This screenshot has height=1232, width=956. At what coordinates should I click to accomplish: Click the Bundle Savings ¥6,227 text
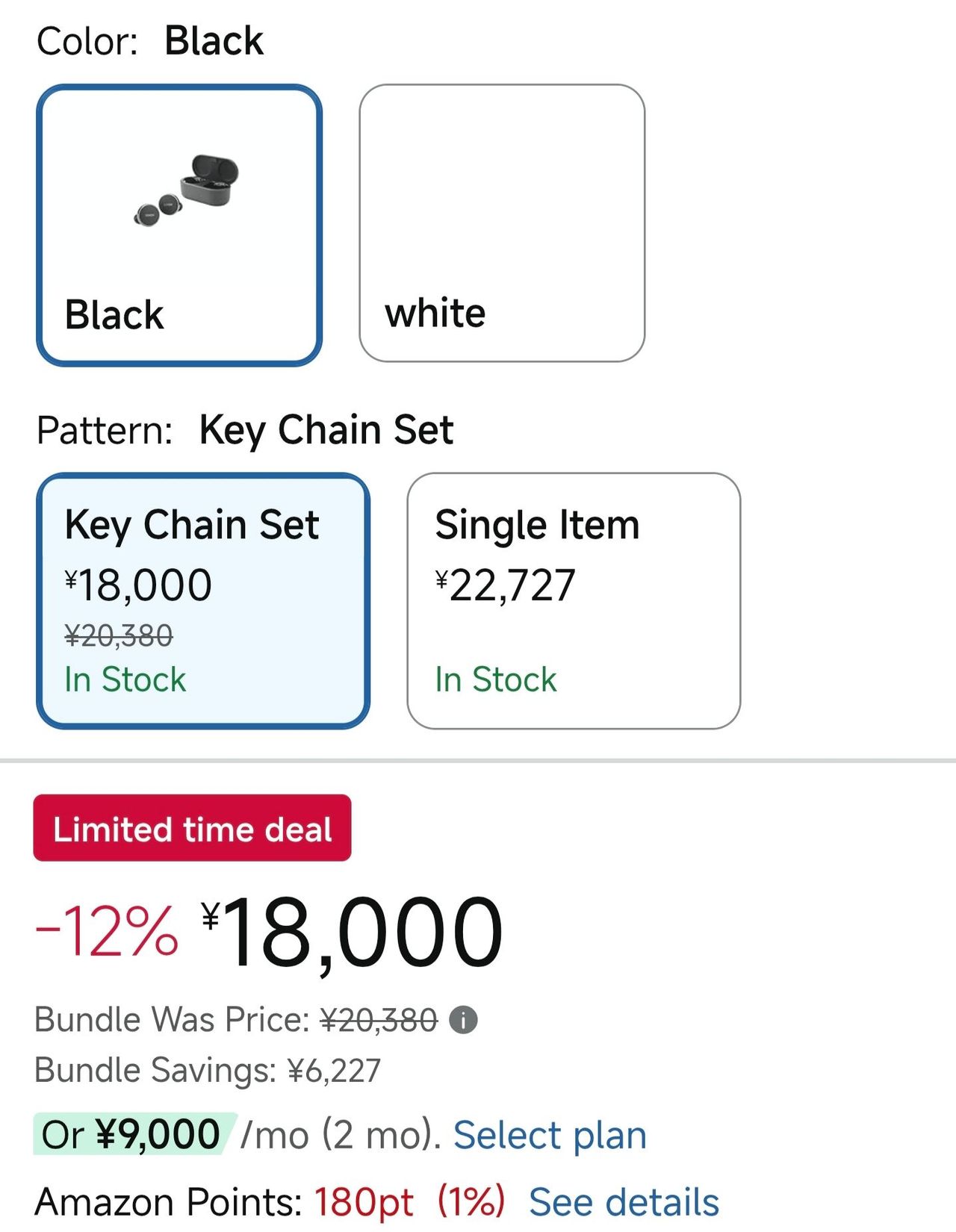(208, 1070)
